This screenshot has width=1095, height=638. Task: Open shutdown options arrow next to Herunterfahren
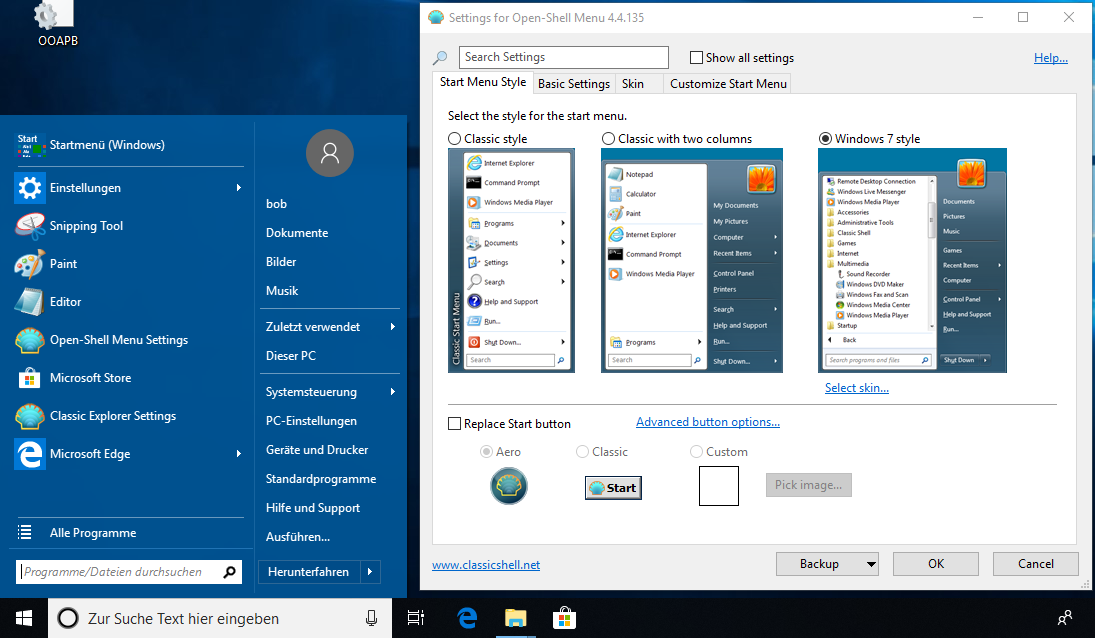click(x=369, y=572)
